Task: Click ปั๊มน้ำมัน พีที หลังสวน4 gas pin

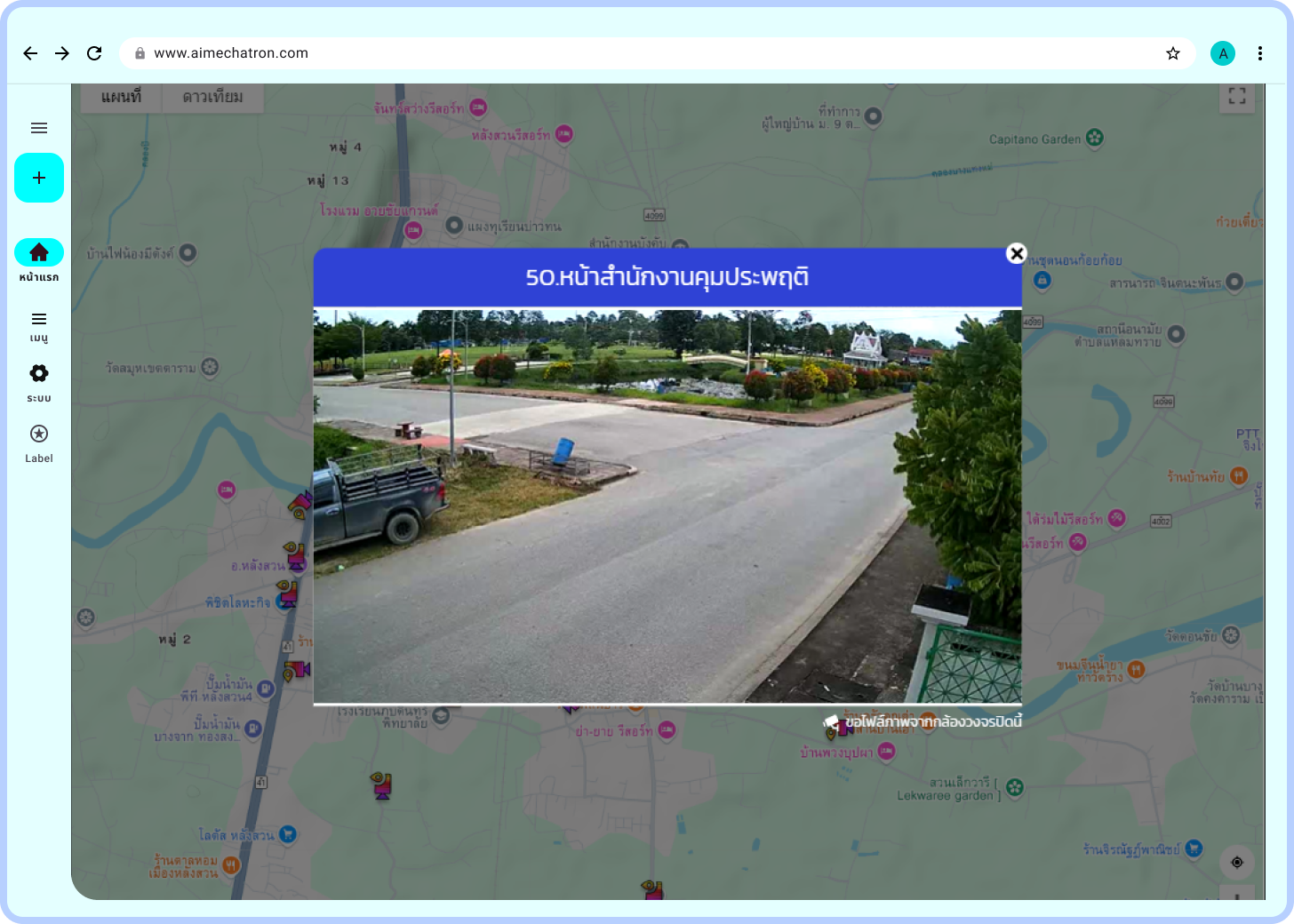Action: click(x=266, y=688)
